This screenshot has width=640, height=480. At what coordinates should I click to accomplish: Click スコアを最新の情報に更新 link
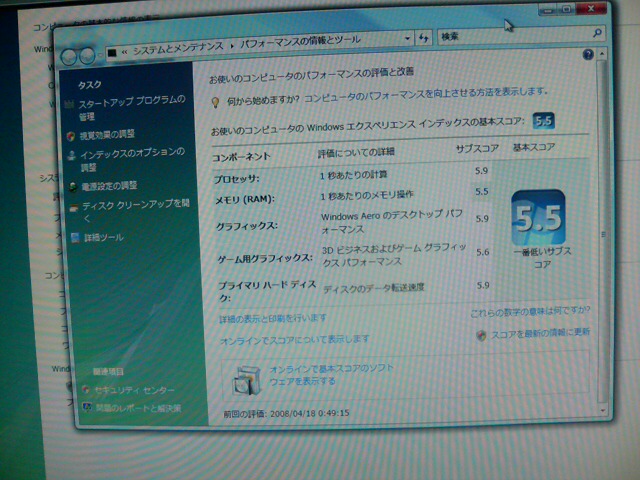(540, 333)
